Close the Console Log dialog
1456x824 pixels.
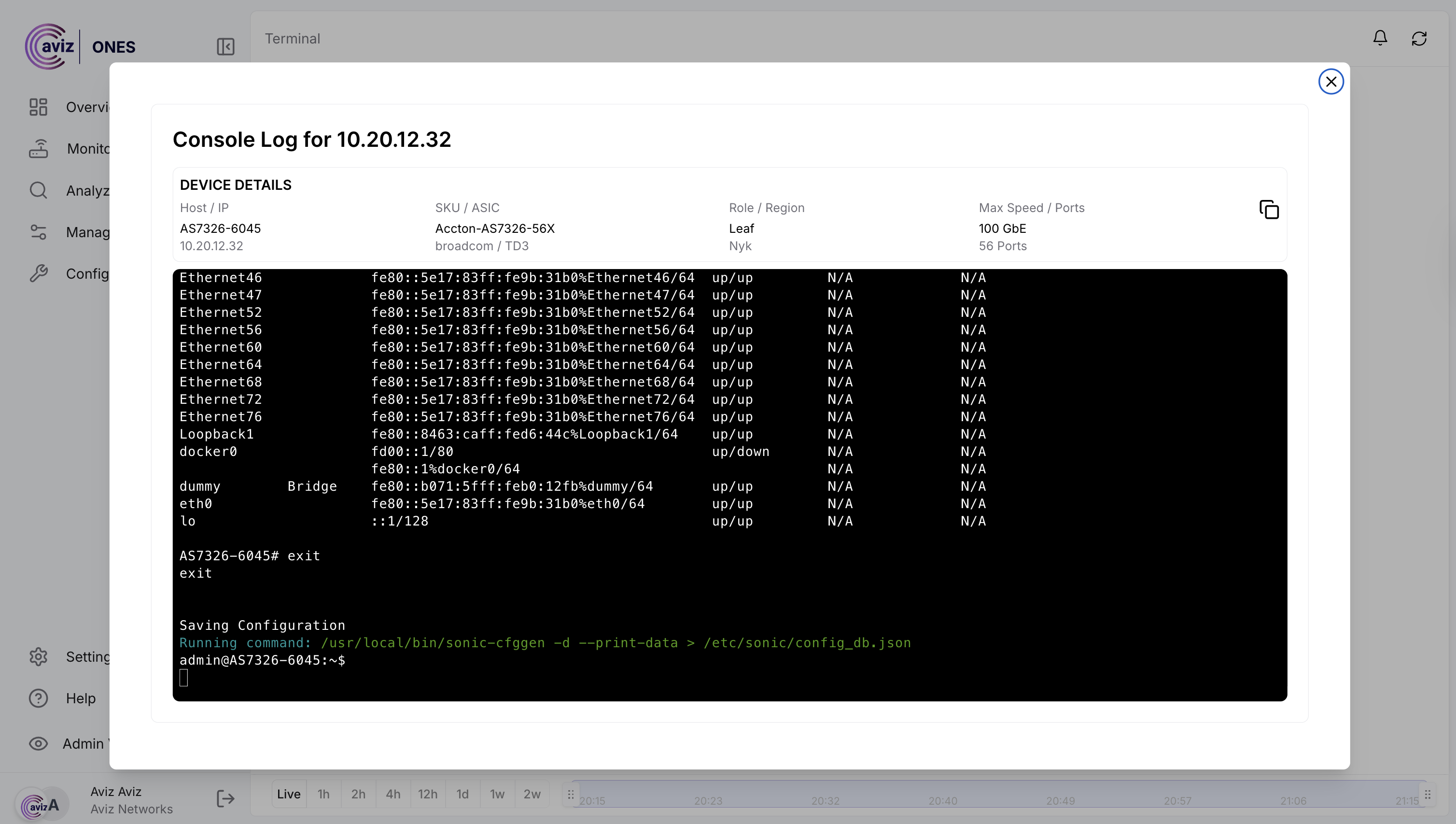pos(1330,82)
